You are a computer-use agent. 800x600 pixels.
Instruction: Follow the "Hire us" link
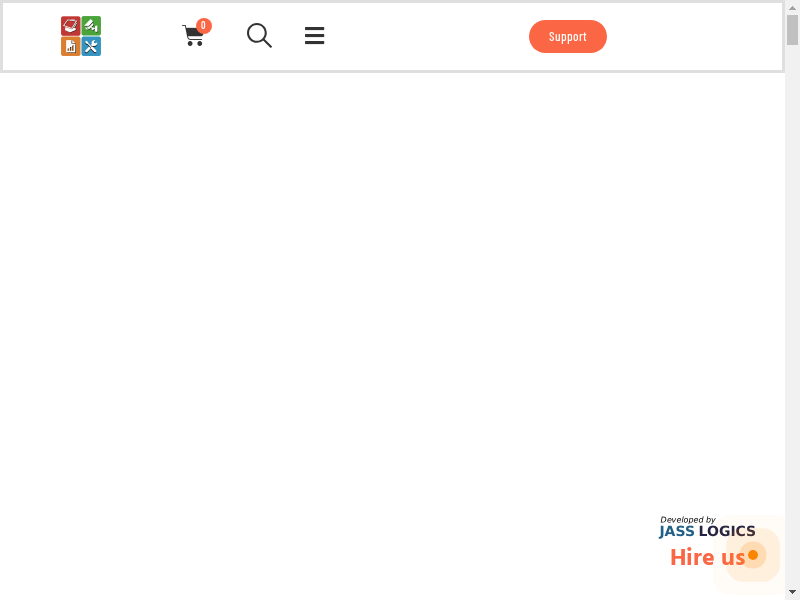pyautogui.click(x=706, y=557)
